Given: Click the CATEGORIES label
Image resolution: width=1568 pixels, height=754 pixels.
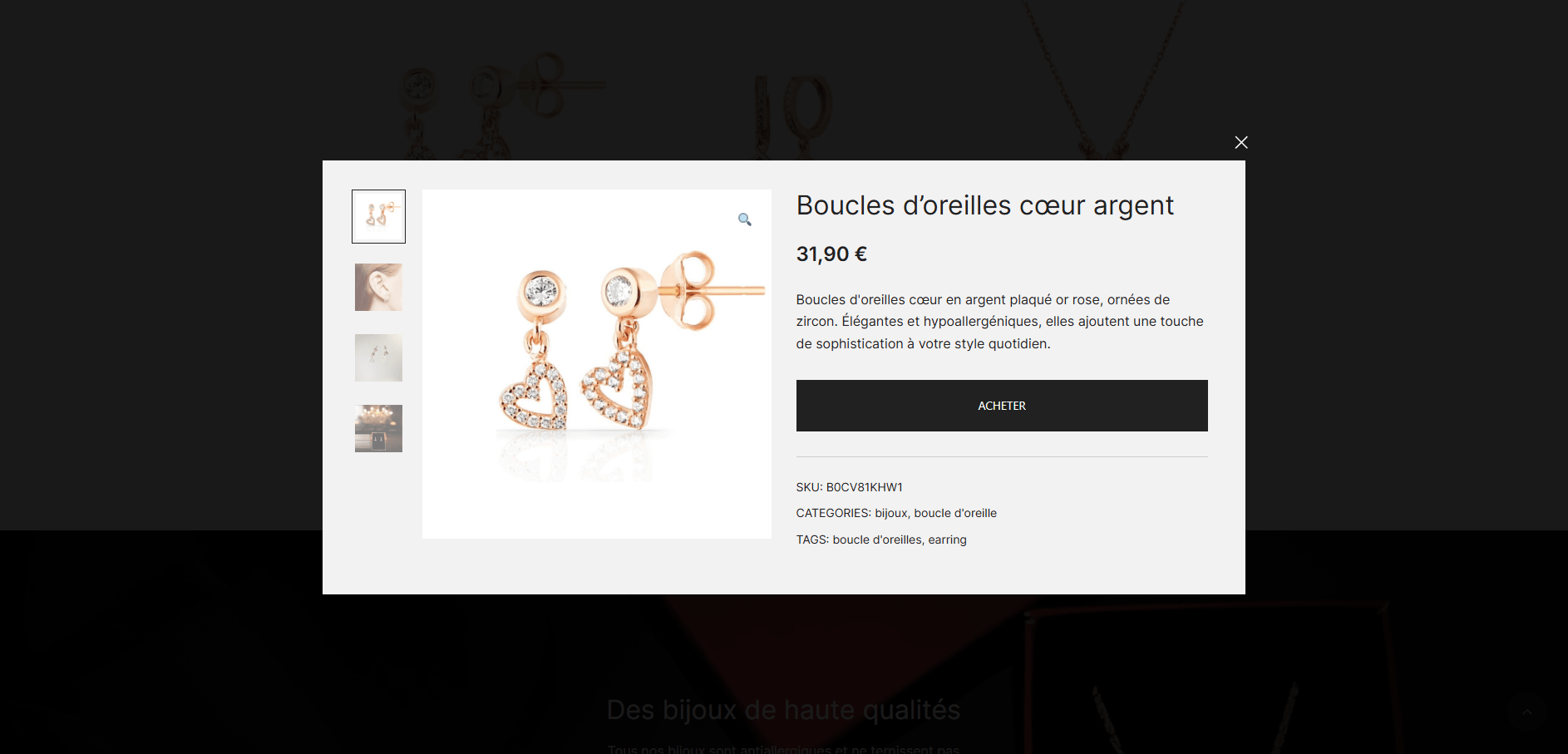Looking at the screenshot, I should pyautogui.click(x=833, y=513).
